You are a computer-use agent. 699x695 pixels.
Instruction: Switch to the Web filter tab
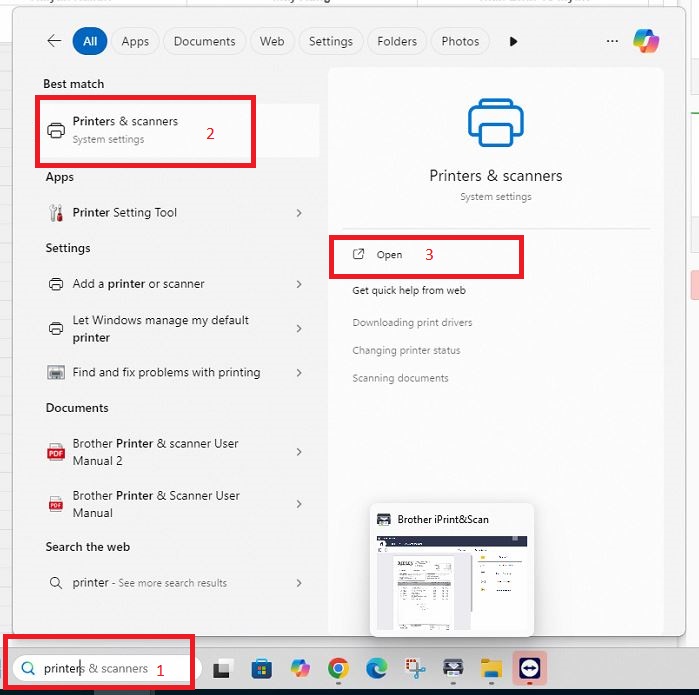click(x=272, y=41)
